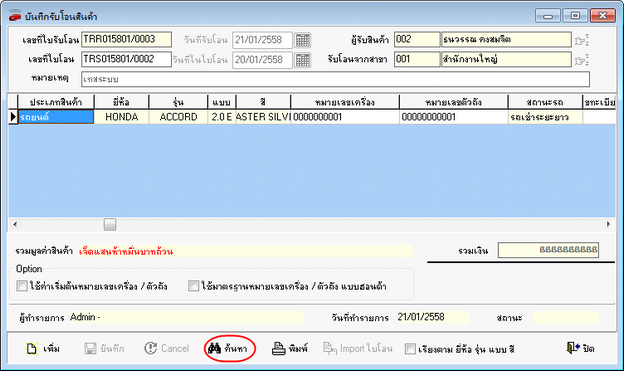
Task: Click the บันทึก save disk button
Action: (x=104, y=349)
